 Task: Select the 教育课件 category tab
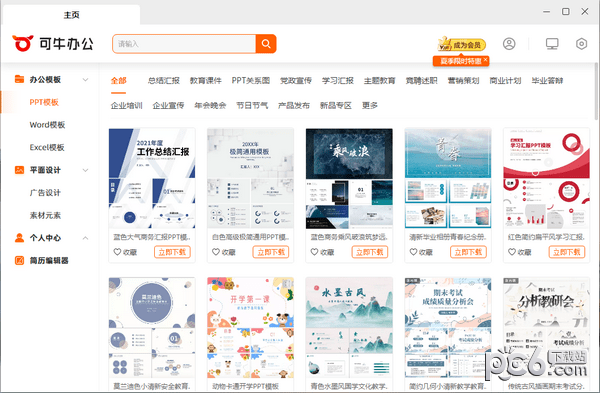pos(206,81)
